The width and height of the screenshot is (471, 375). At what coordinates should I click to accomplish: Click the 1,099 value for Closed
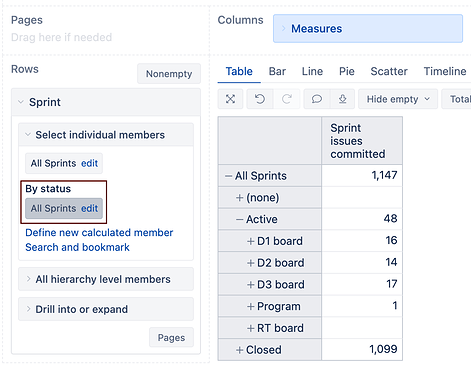pos(362,350)
